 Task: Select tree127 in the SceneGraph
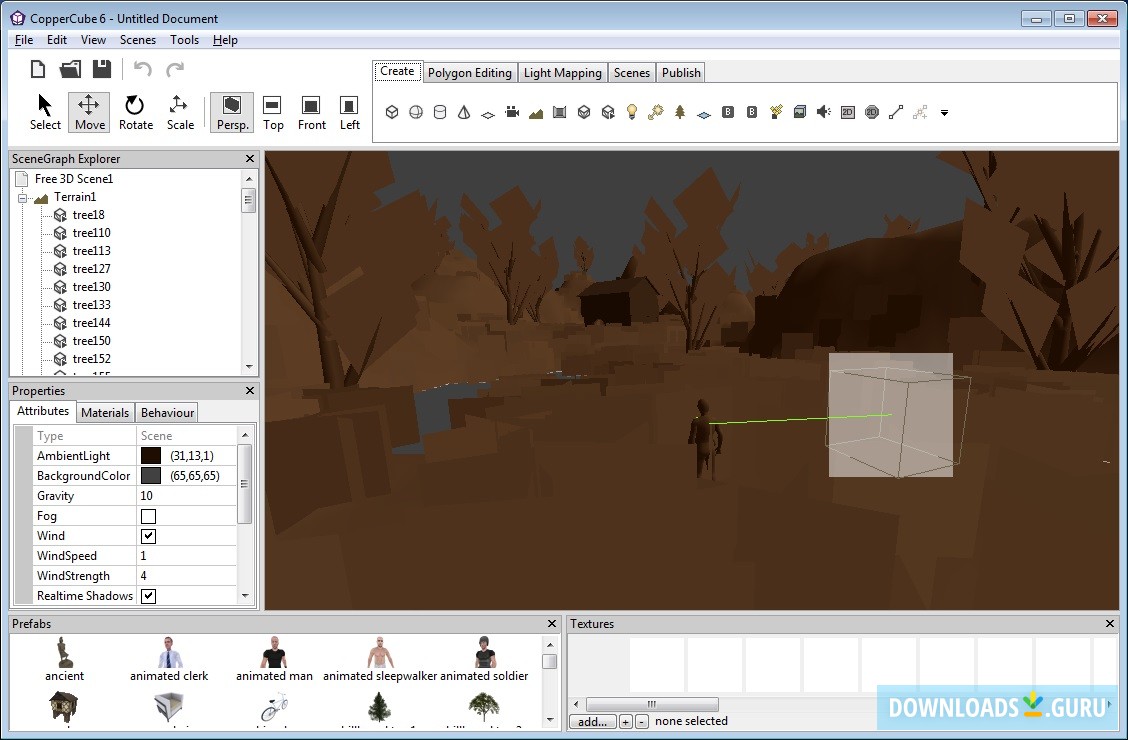coord(91,269)
